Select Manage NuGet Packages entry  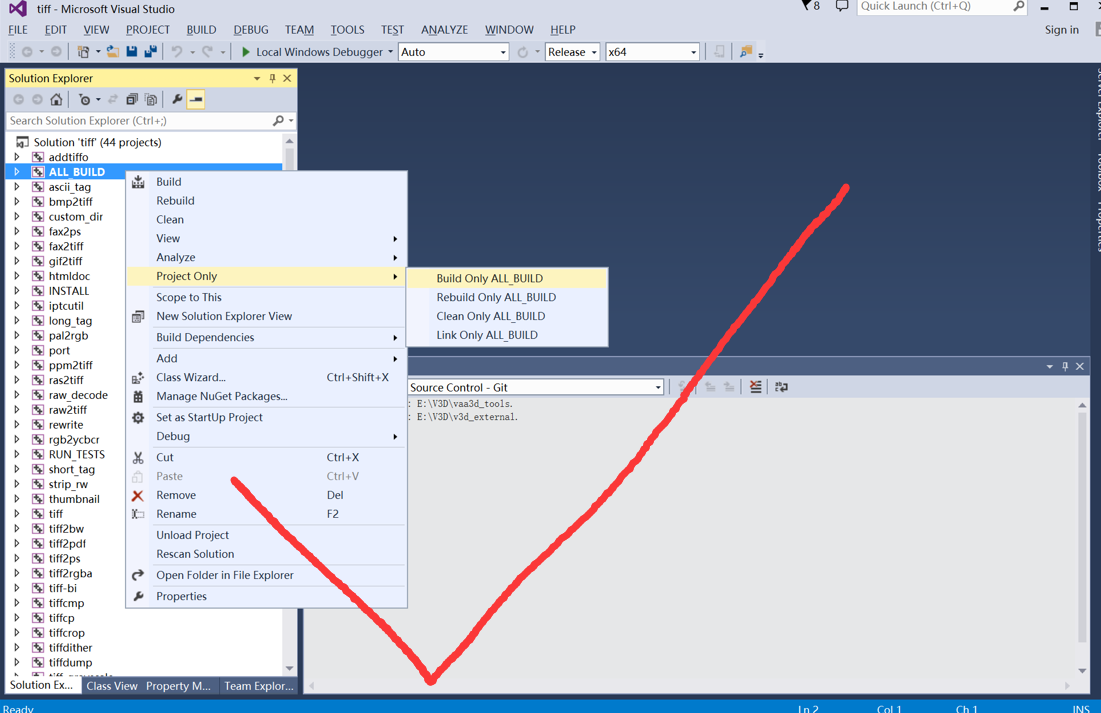267,396
